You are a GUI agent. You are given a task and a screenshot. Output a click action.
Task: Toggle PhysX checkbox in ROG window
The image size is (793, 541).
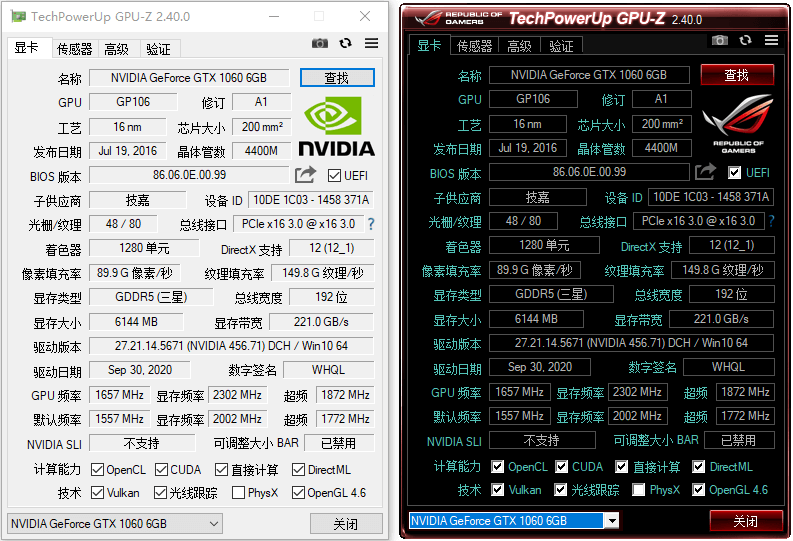point(639,489)
